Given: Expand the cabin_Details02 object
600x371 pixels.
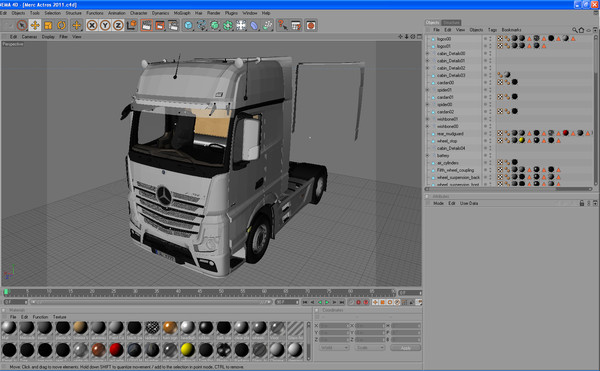Looking at the screenshot, I should (x=428, y=68).
